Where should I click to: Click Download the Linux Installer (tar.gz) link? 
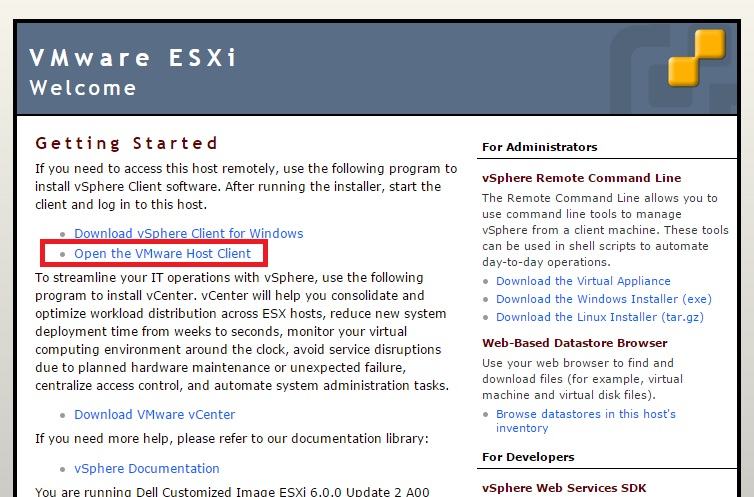(600, 317)
